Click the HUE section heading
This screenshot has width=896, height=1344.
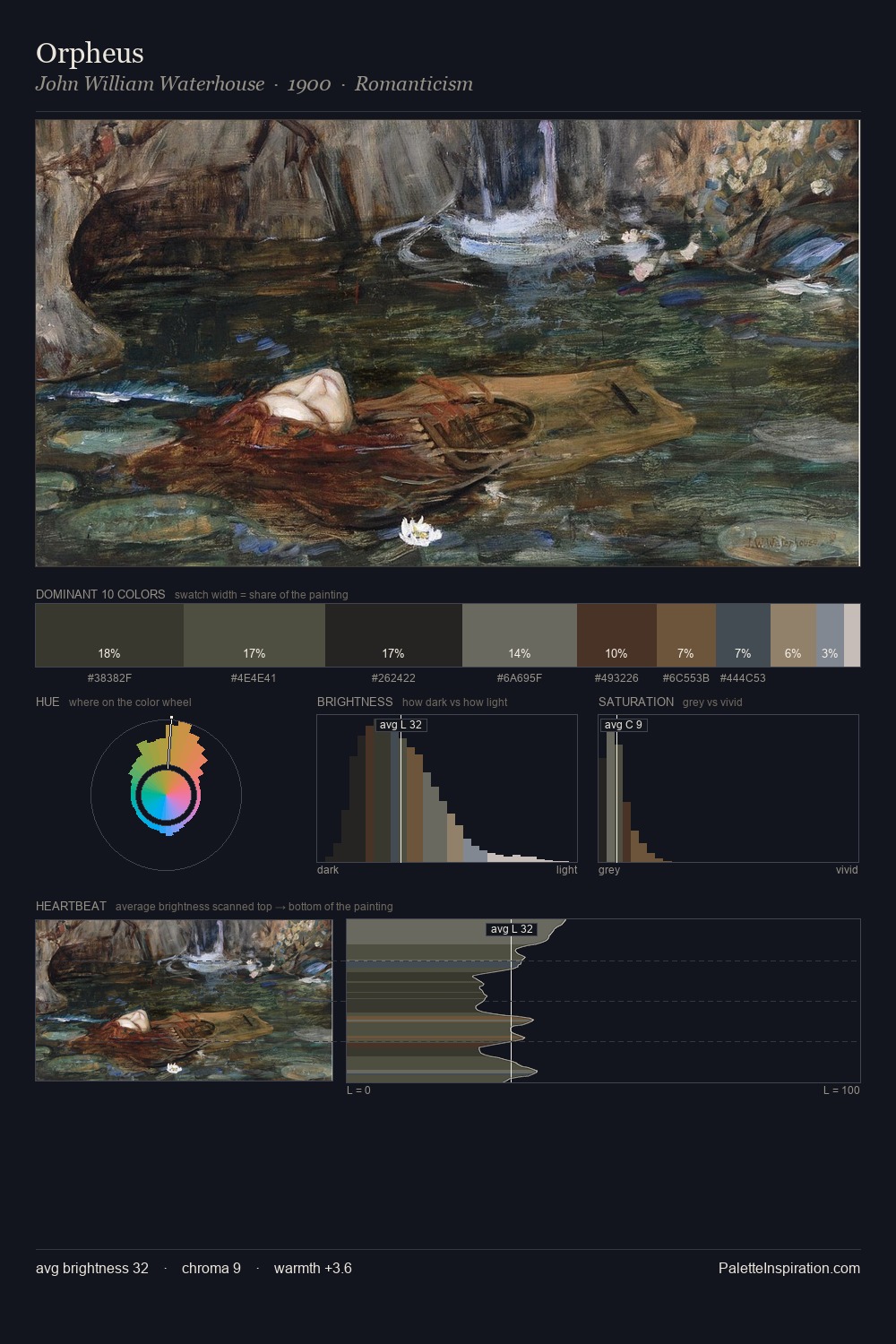(47, 702)
